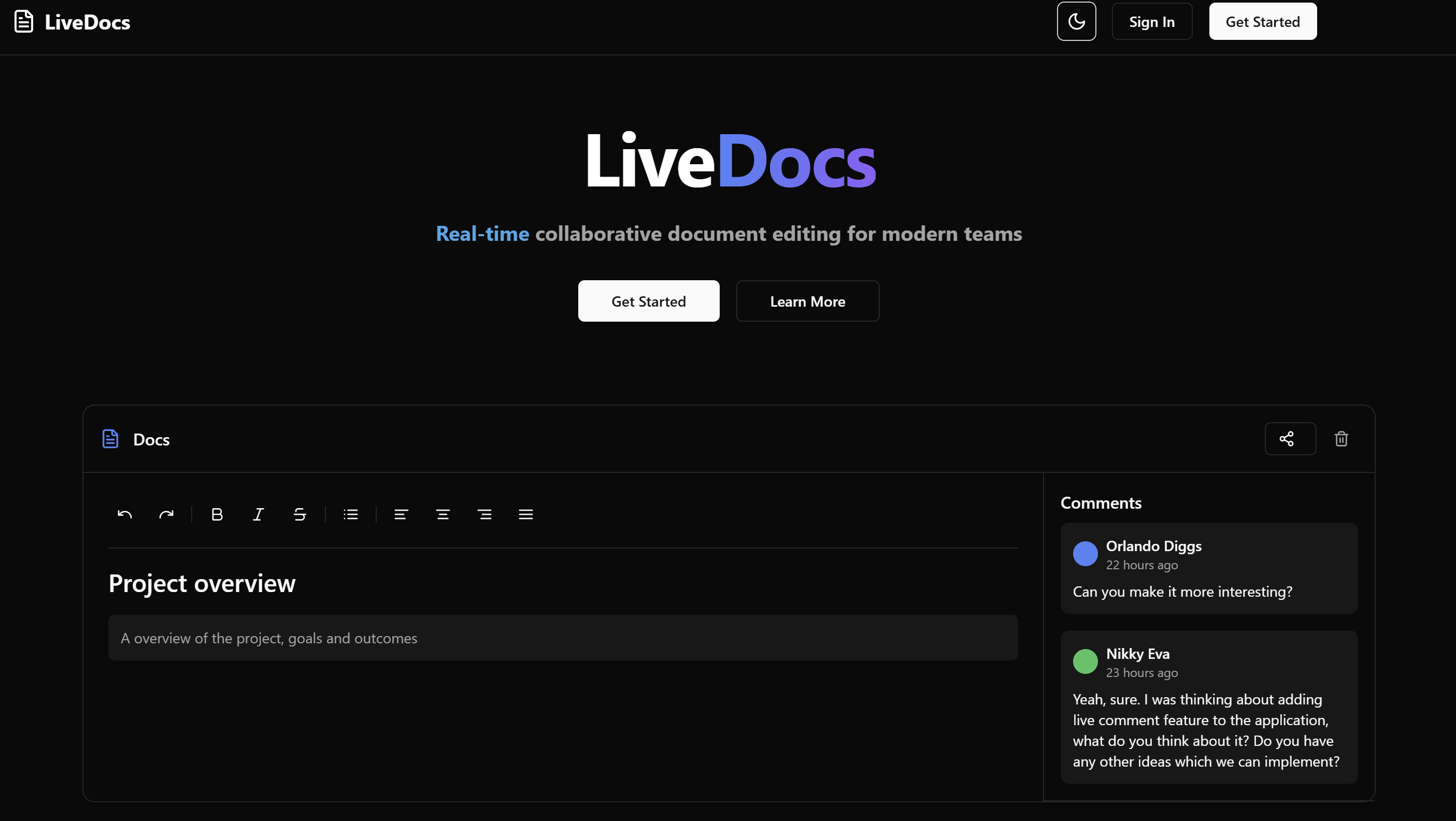Image resolution: width=1456 pixels, height=821 pixels.
Task: Toggle dark mode moon button
Action: [x=1076, y=21]
